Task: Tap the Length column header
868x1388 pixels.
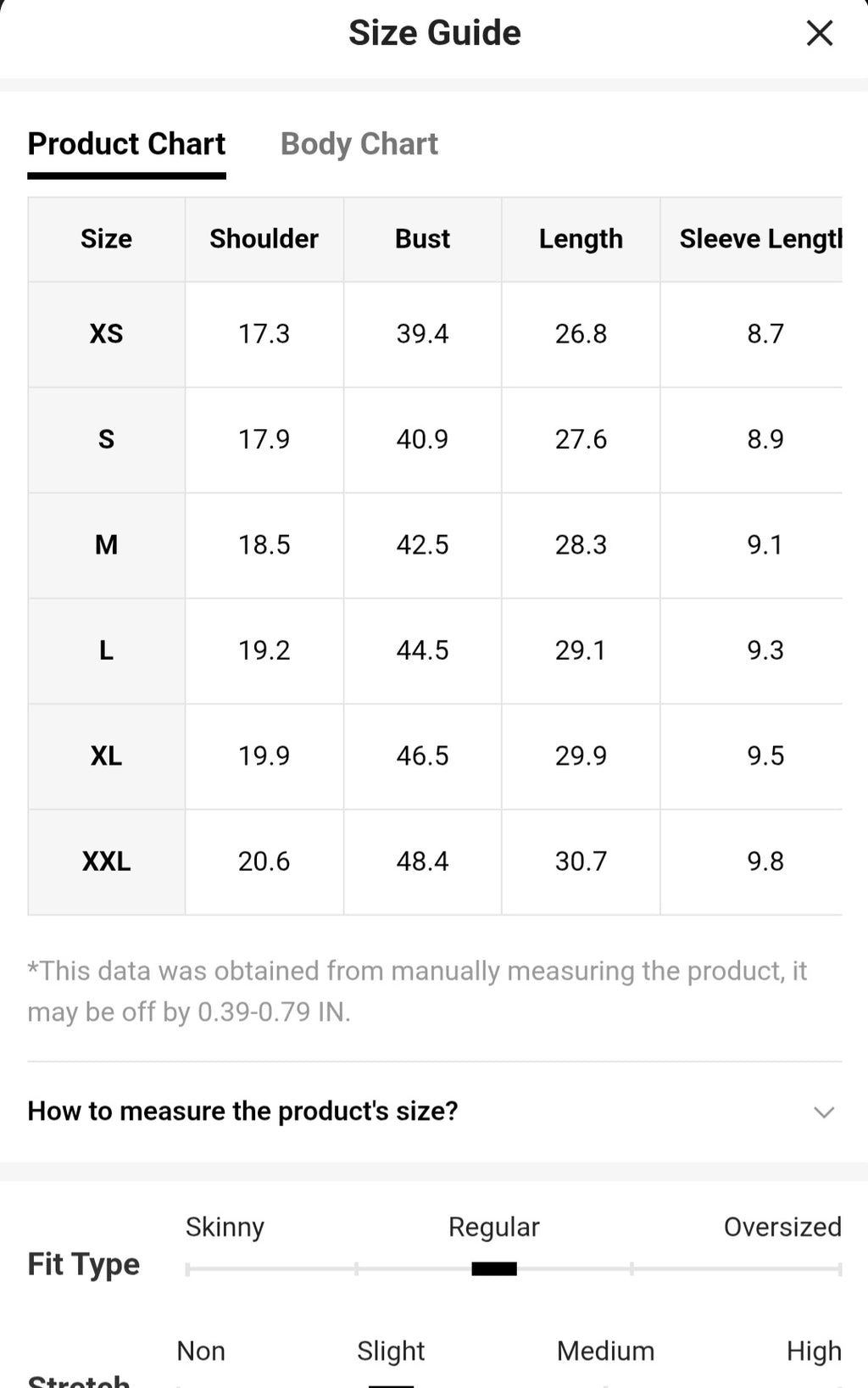Action: click(x=581, y=239)
